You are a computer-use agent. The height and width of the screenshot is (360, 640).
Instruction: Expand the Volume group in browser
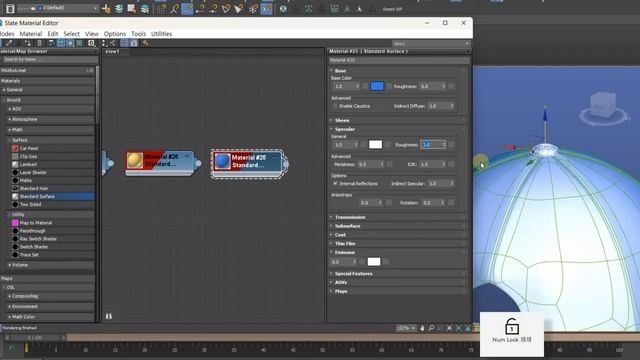[x=51, y=265]
